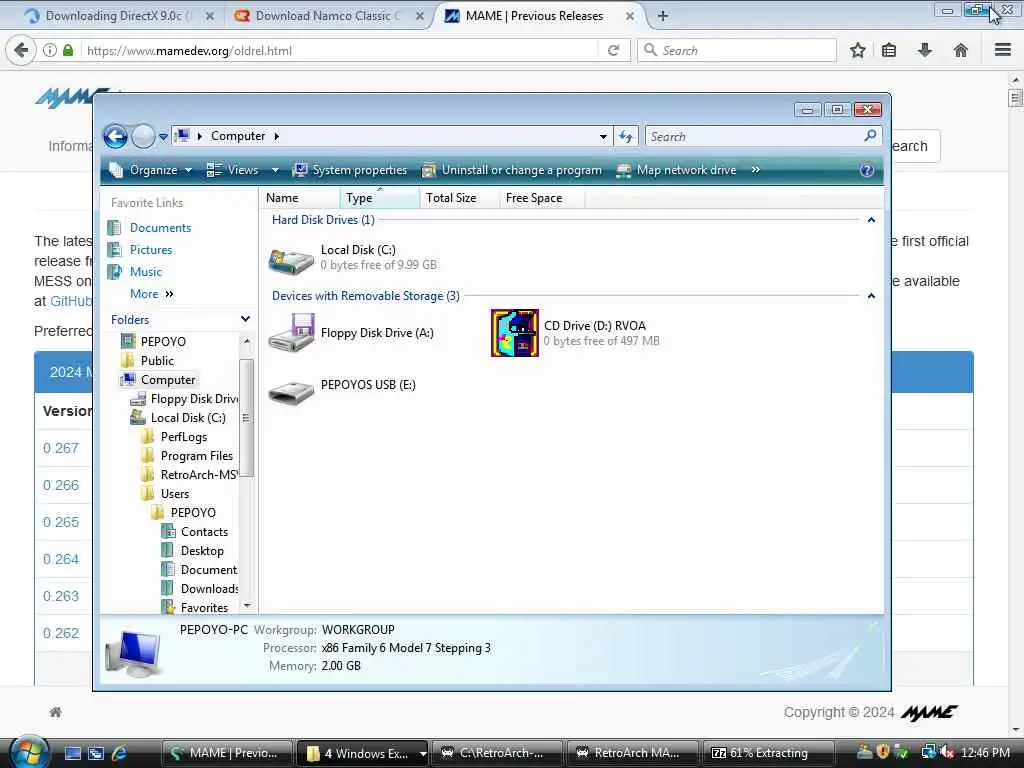
Task: Open recent pages dropdown beside Explorer forward button
Action: (x=163, y=136)
